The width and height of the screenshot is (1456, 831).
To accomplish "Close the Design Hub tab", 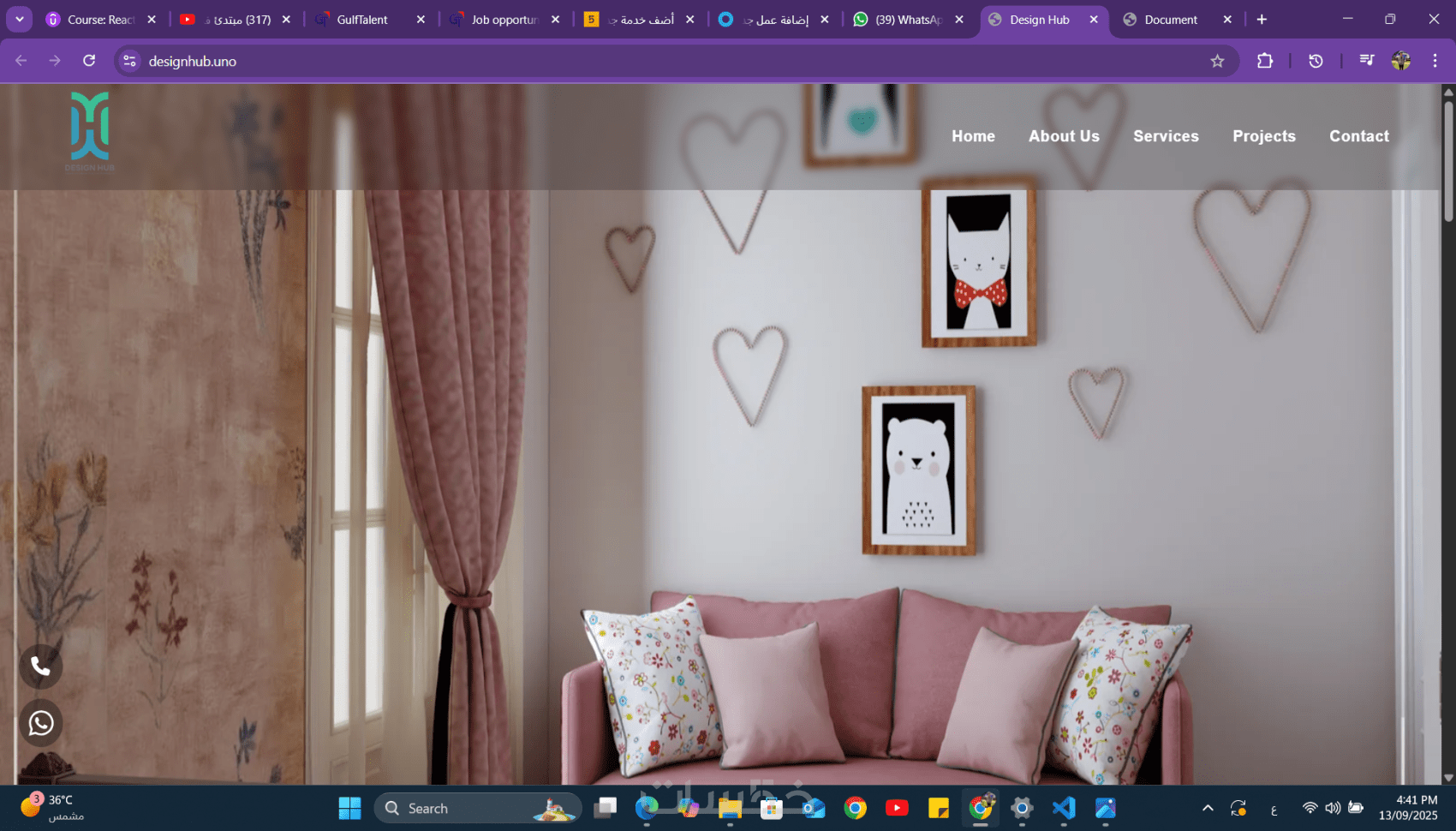I will pos(1094,19).
